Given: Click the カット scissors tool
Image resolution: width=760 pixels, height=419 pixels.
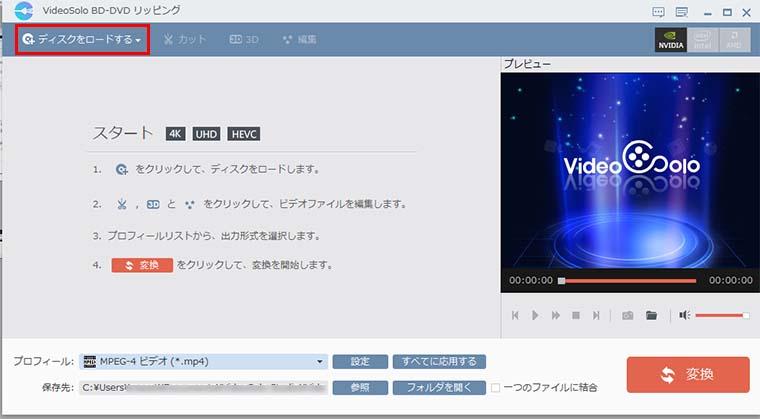Looking at the screenshot, I should [185, 40].
